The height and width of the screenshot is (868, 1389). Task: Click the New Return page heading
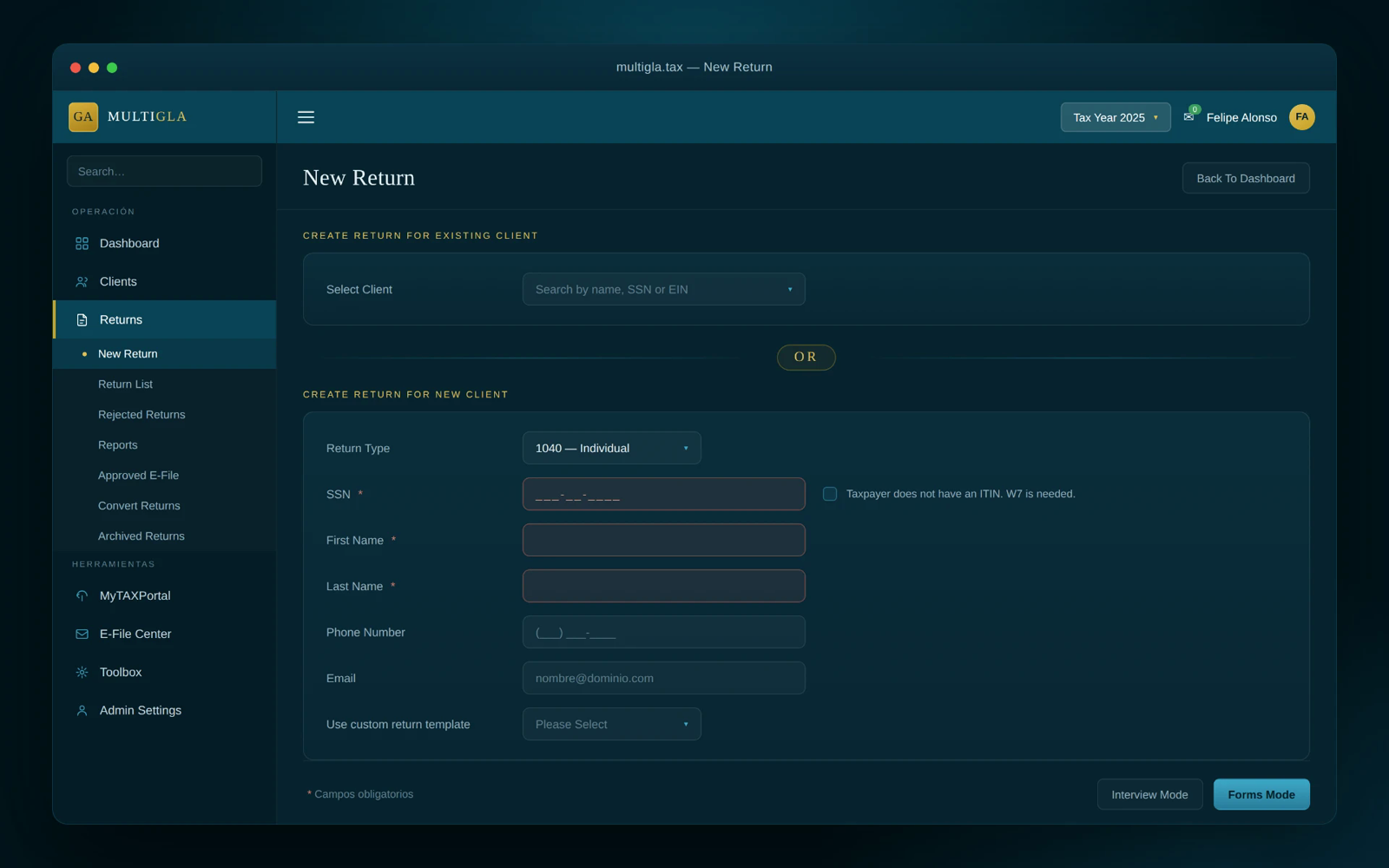point(359,178)
